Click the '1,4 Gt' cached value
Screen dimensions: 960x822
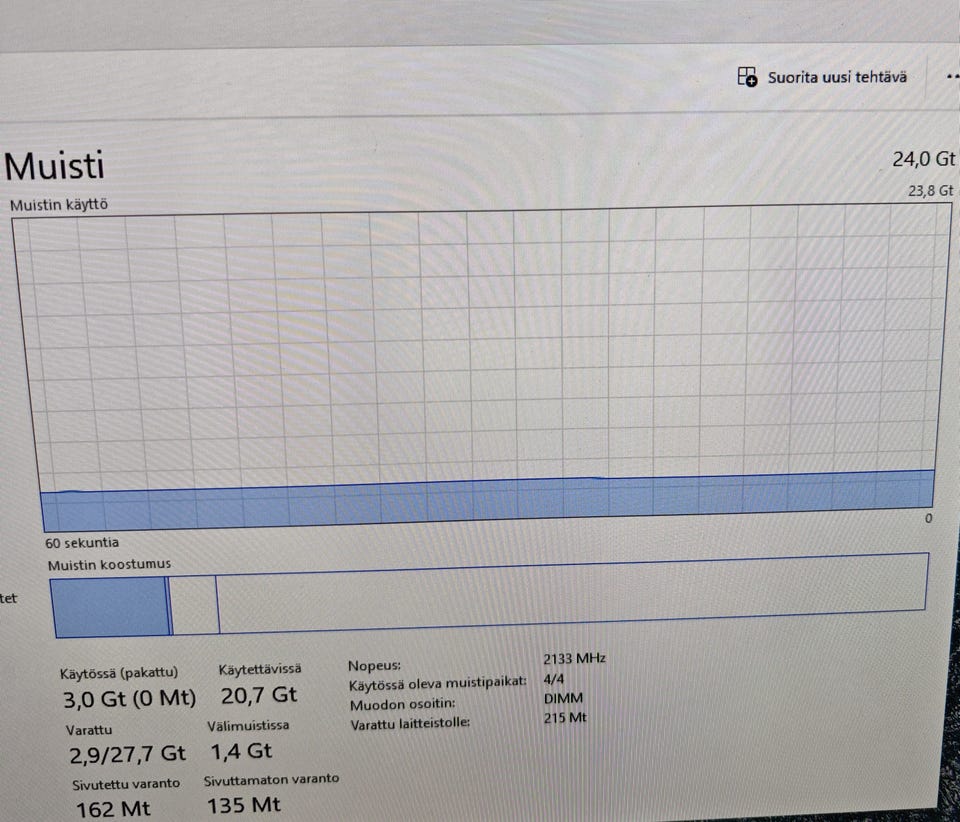(x=241, y=751)
